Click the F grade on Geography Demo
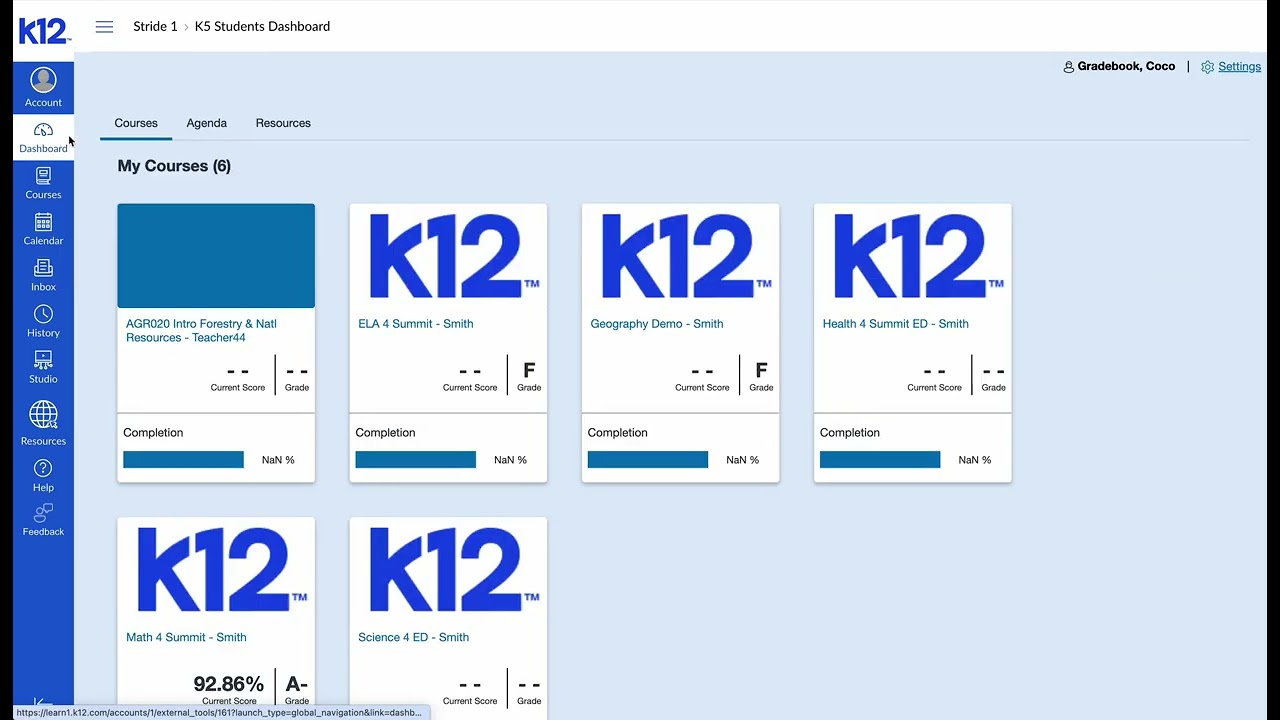The width and height of the screenshot is (1280, 720). (761, 371)
